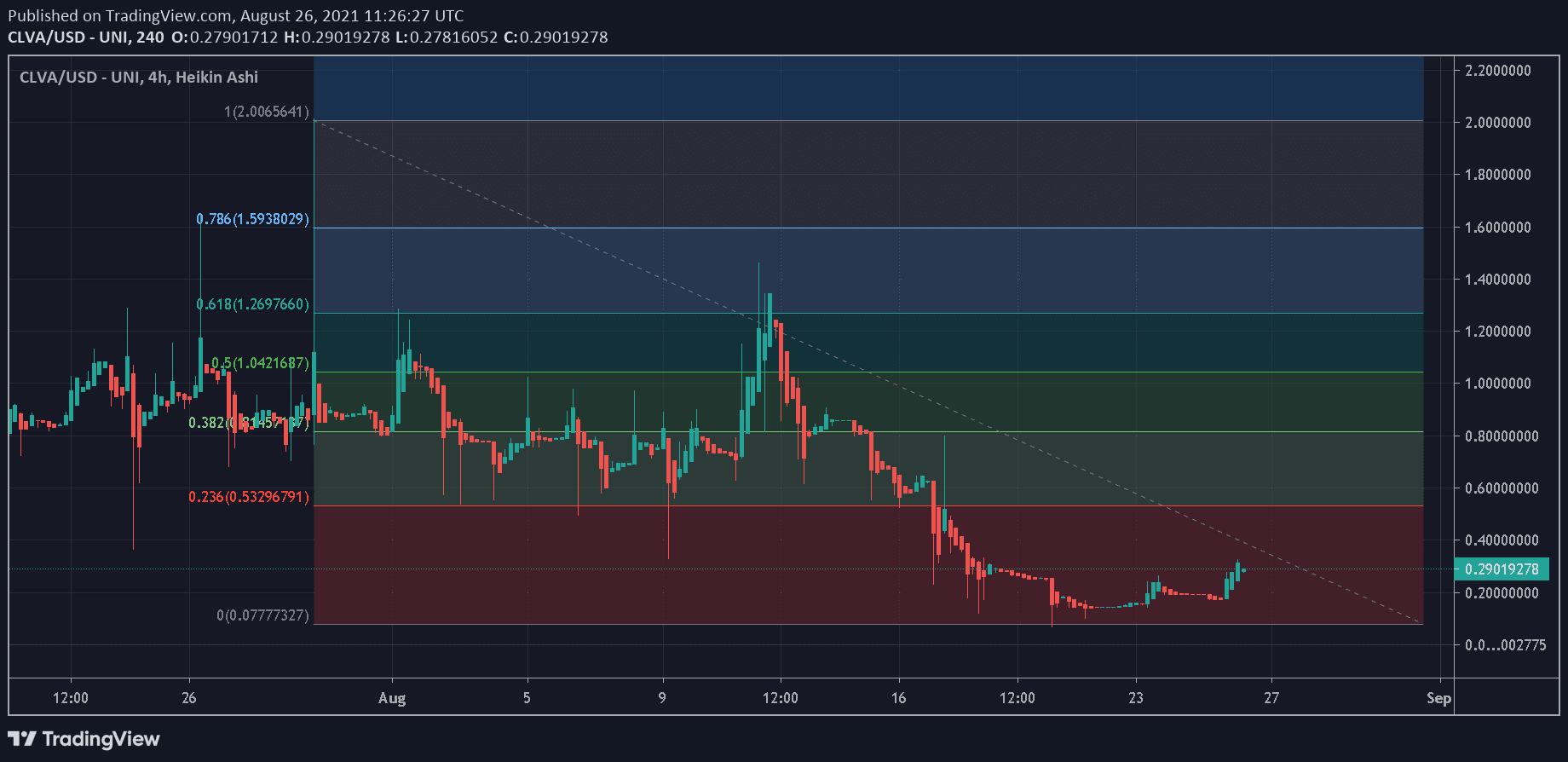Click the Aug date on time axis
This screenshot has height=762, width=1568.
tap(392, 698)
